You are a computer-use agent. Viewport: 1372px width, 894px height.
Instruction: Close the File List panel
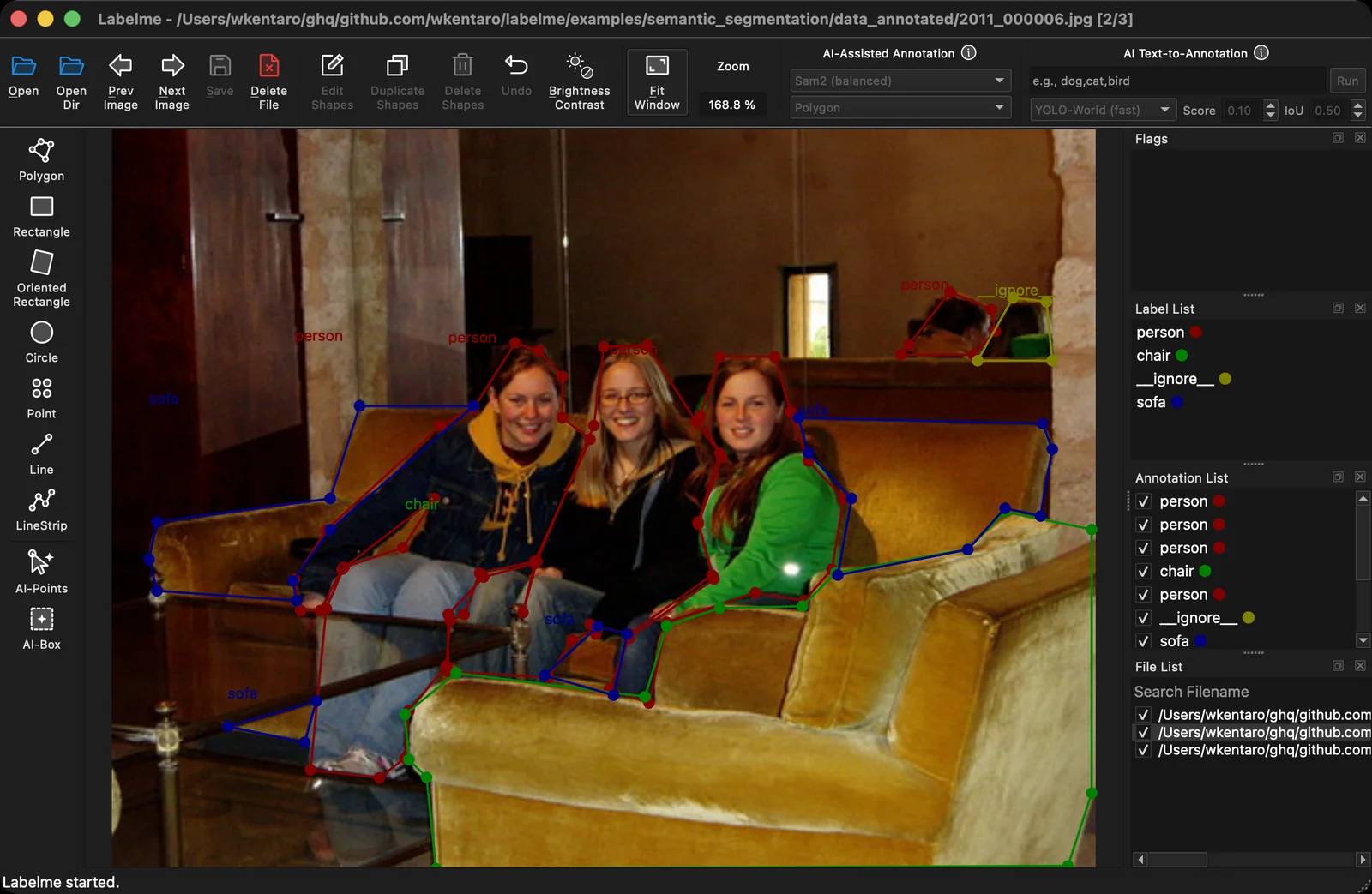[x=1360, y=666]
